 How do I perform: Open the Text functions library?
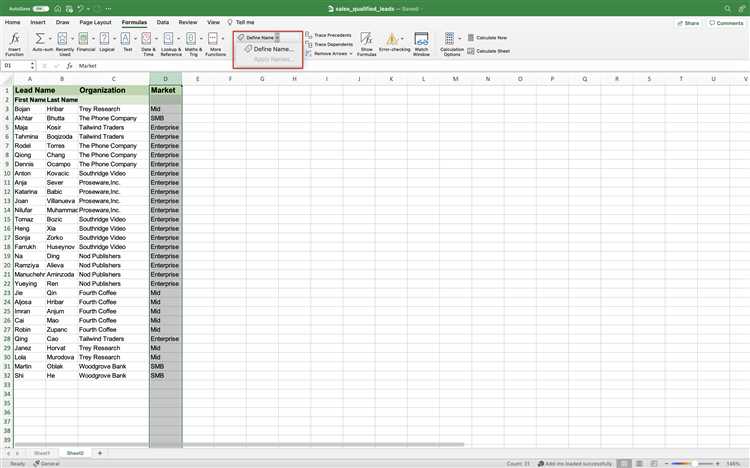tap(127, 42)
